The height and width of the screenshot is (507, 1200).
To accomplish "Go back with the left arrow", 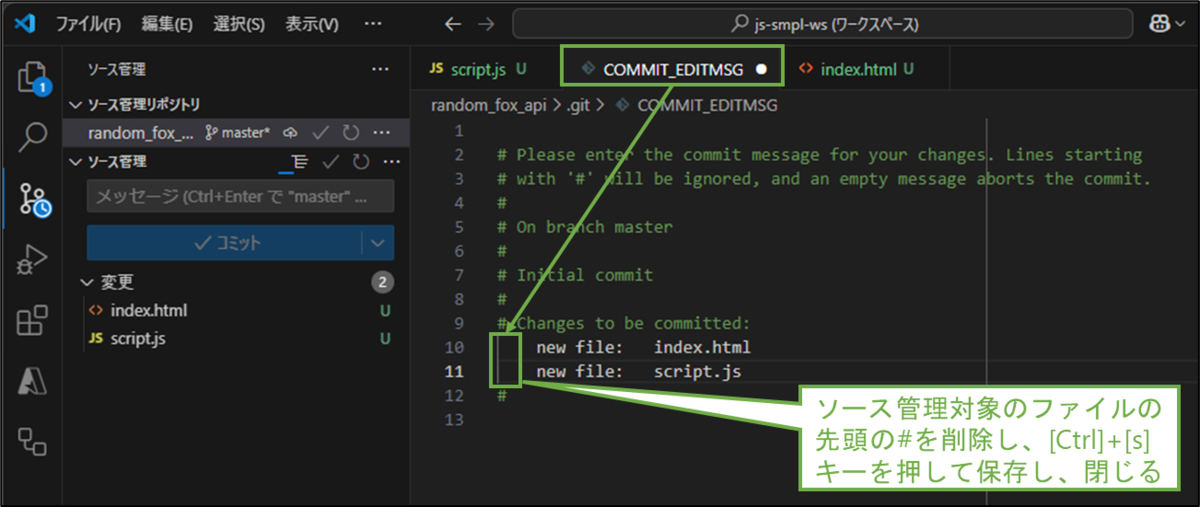I will (x=453, y=24).
